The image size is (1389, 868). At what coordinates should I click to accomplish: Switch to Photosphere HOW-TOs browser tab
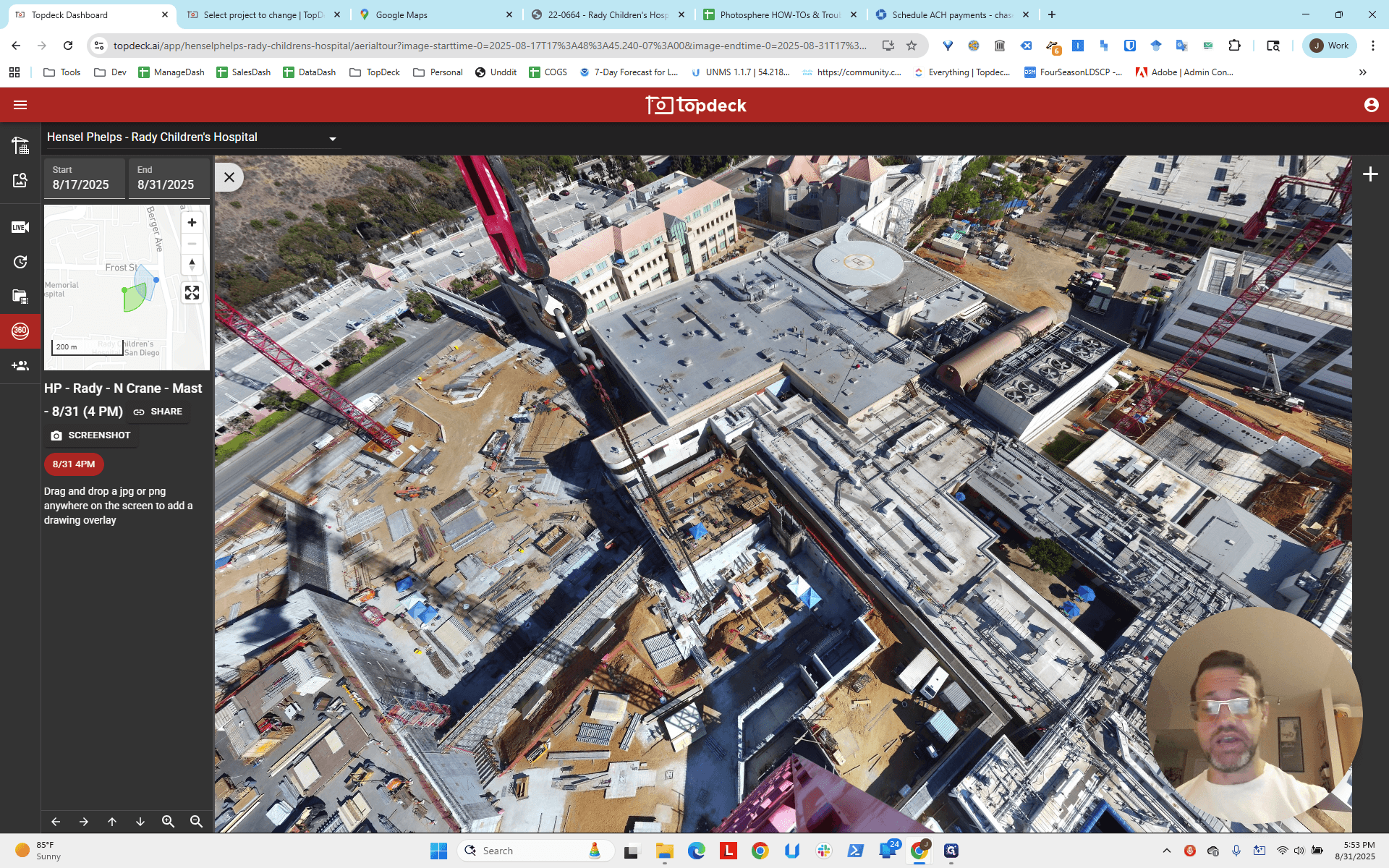coord(781,14)
